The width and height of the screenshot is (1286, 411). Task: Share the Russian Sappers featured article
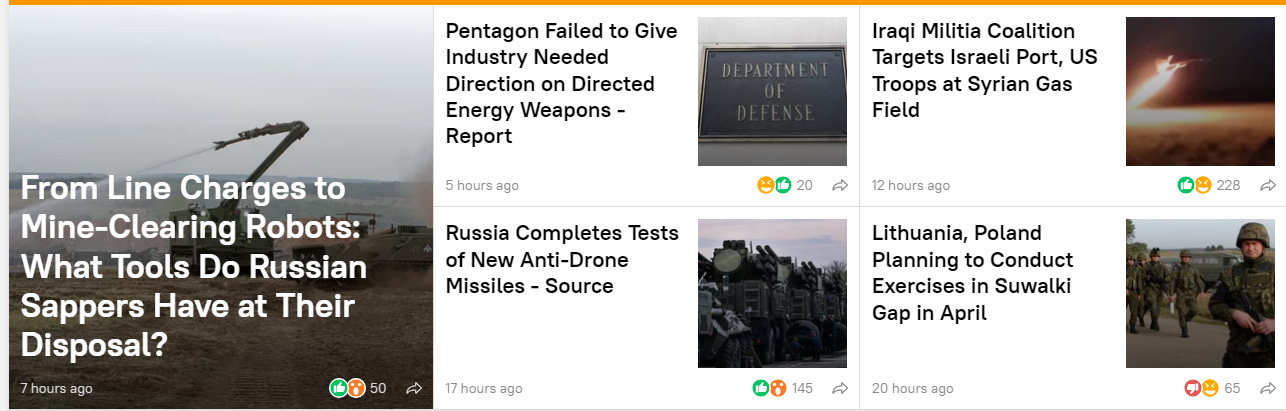click(414, 388)
